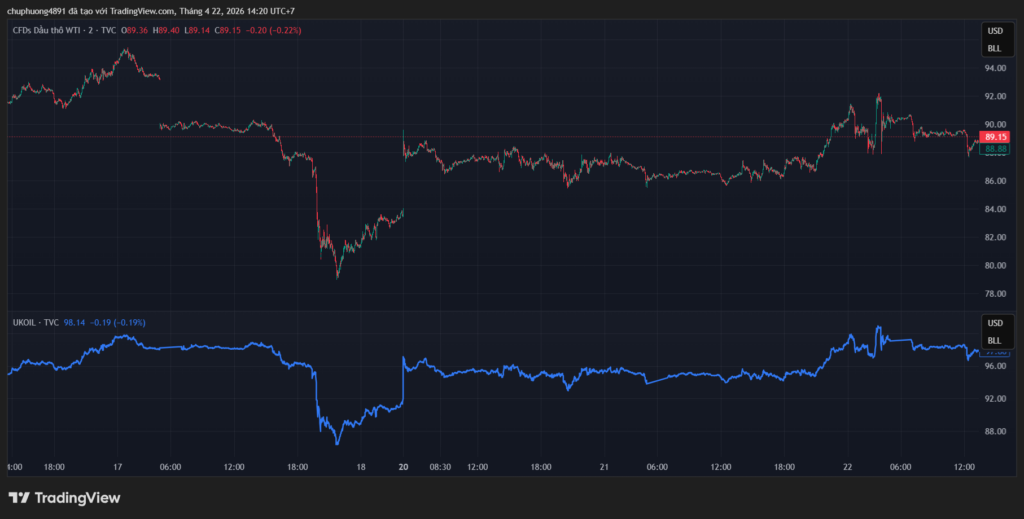The image size is (1024, 519).
Task: Click the red 89.15 current price label
Action: (x=994, y=137)
